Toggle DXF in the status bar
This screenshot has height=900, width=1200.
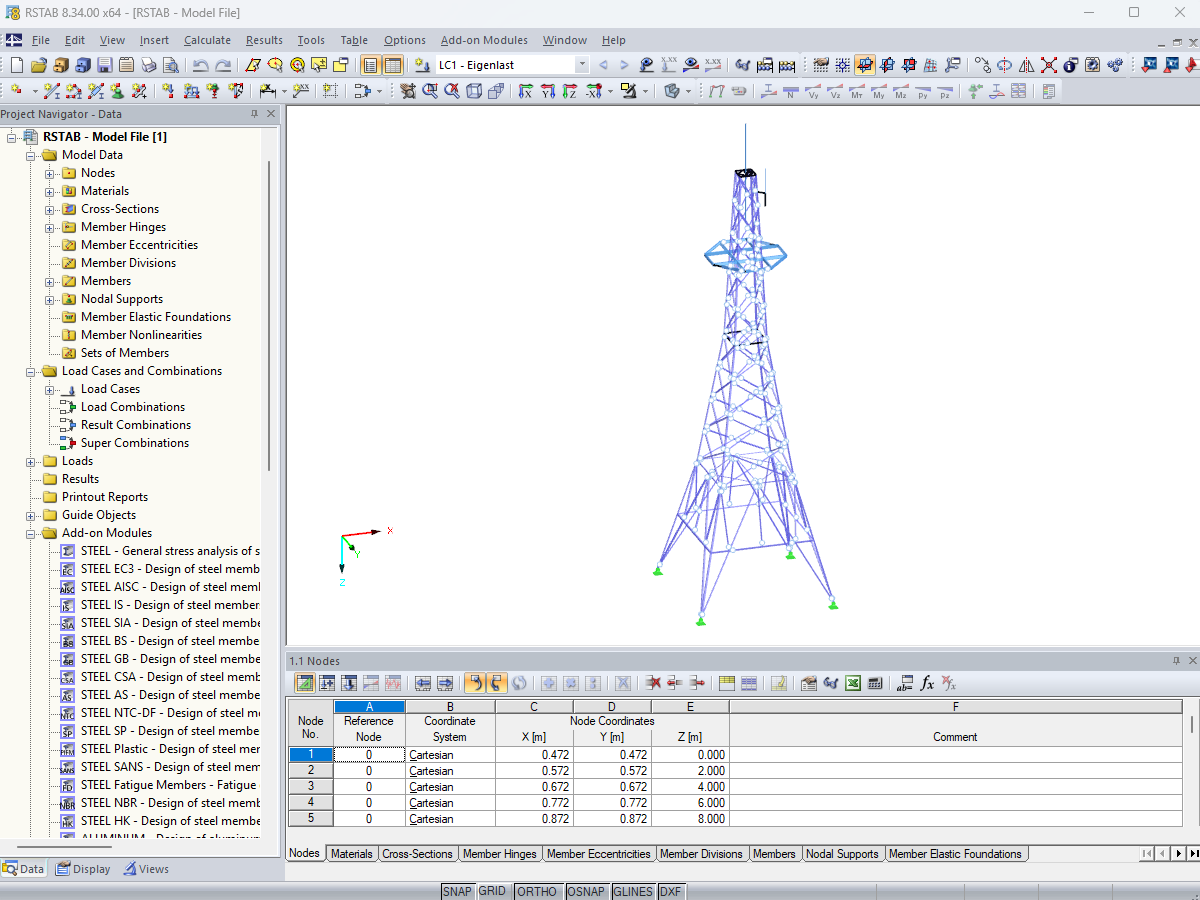(670, 891)
